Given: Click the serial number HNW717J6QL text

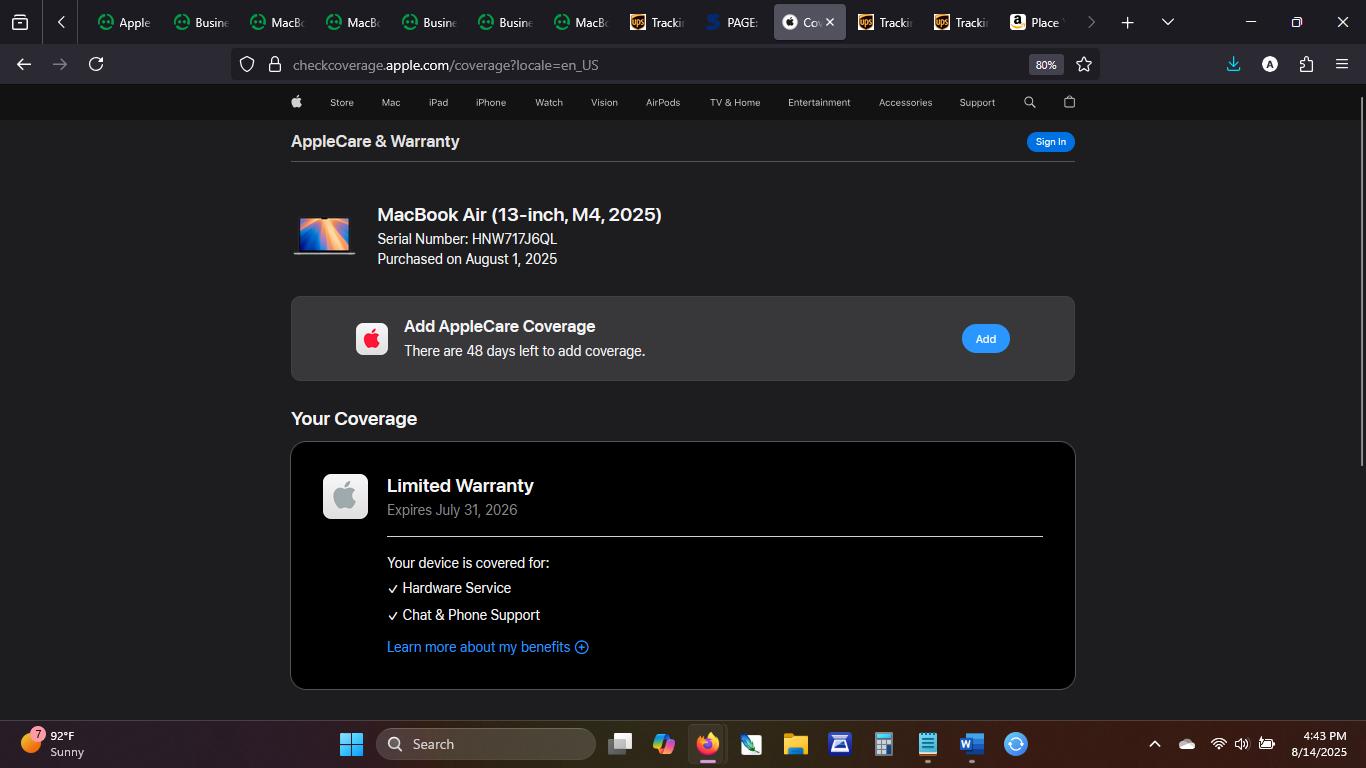Looking at the screenshot, I should tap(514, 239).
